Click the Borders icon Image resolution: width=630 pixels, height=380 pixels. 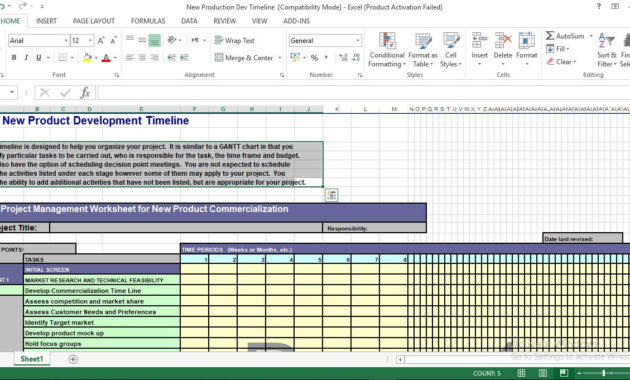[63, 58]
